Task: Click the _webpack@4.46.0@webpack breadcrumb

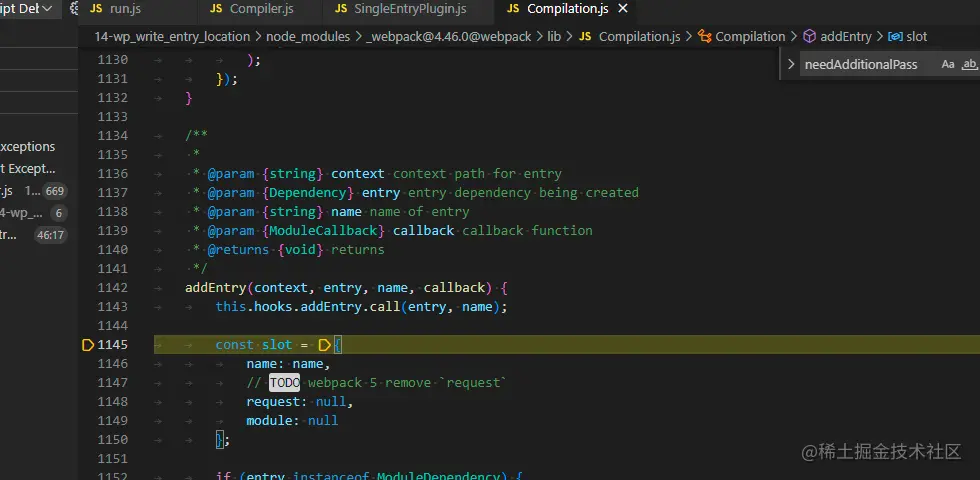Action: click(x=449, y=36)
